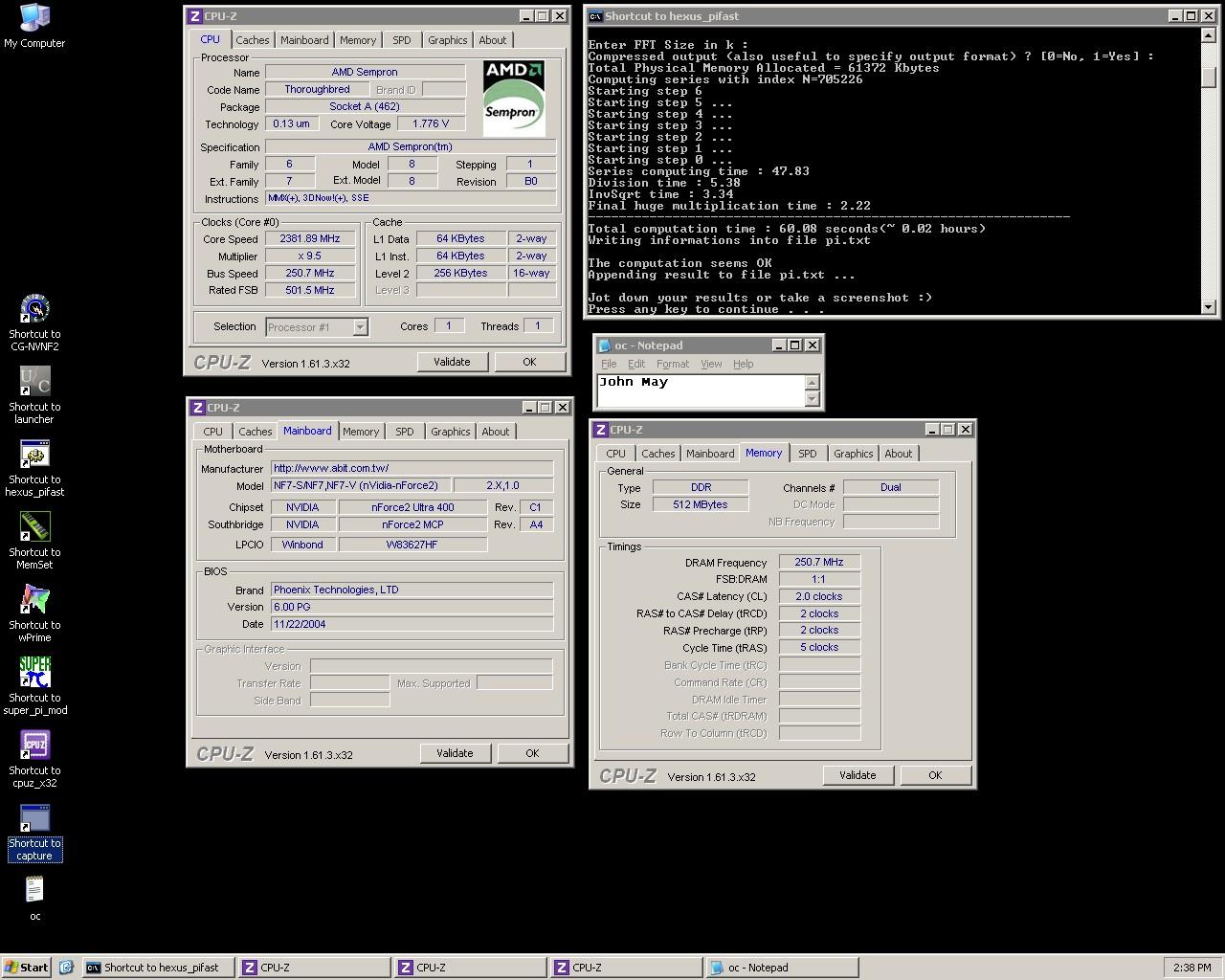Click the BIOS date 11/22/2004 field
Image resolution: width=1225 pixels, height=980 pixels.
(x=412, y=624)
